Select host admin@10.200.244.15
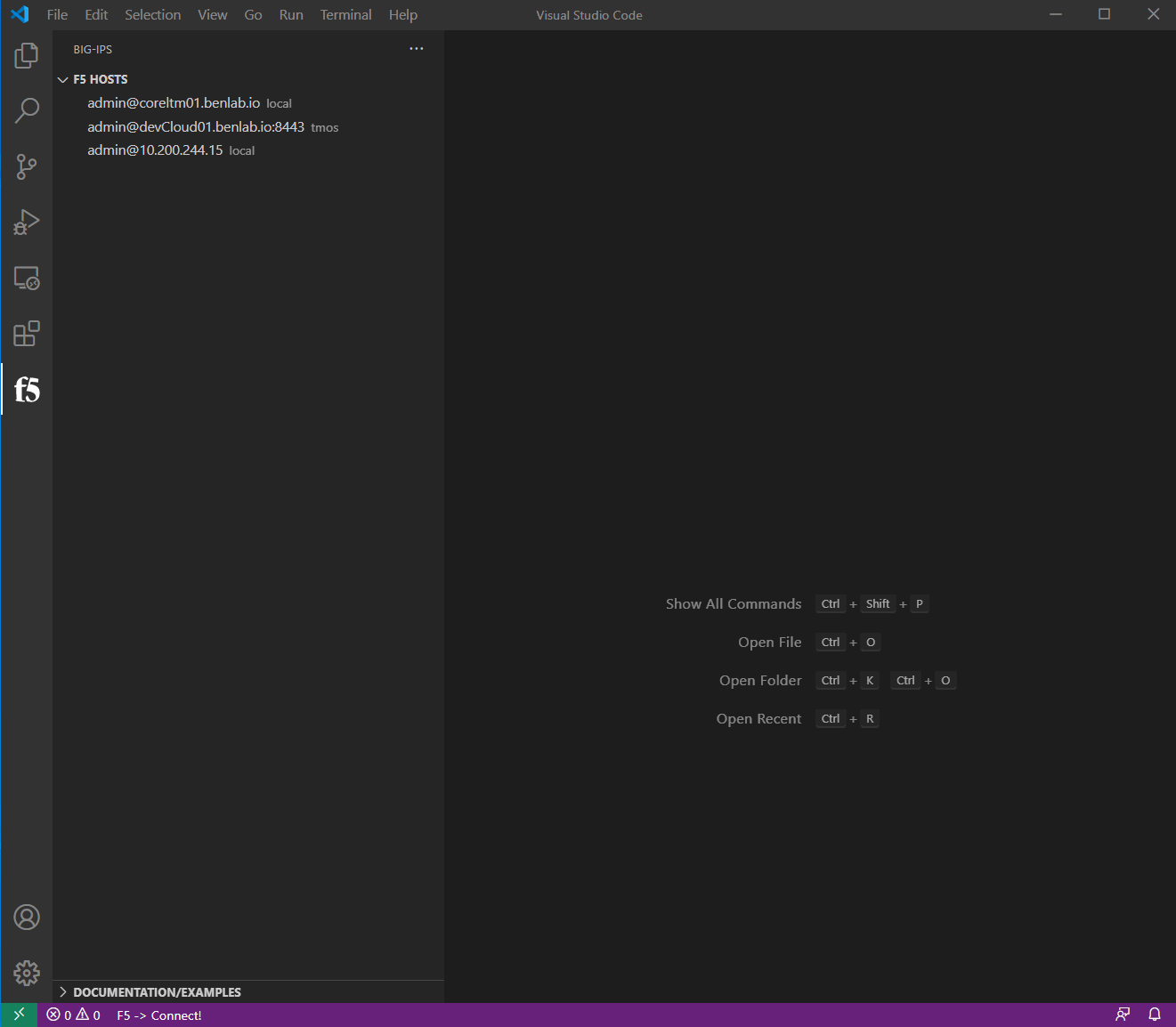Viewport: 1176px width, 1027px height. (x=248, y=150)
